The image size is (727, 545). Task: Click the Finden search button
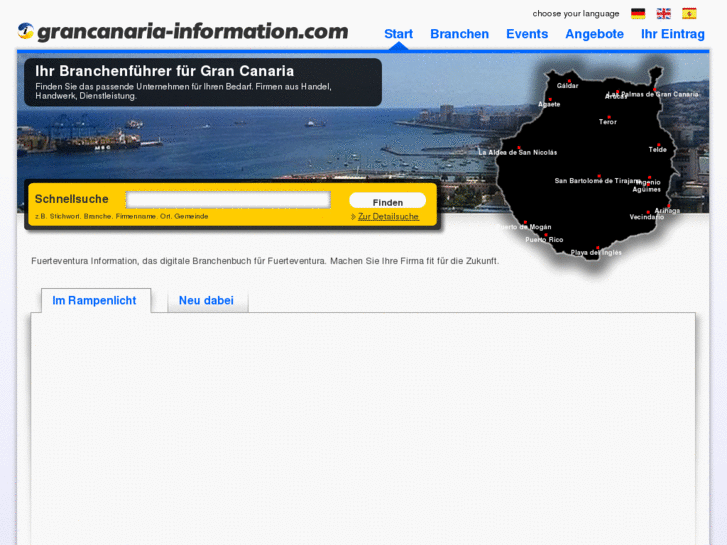coord(388,202)
